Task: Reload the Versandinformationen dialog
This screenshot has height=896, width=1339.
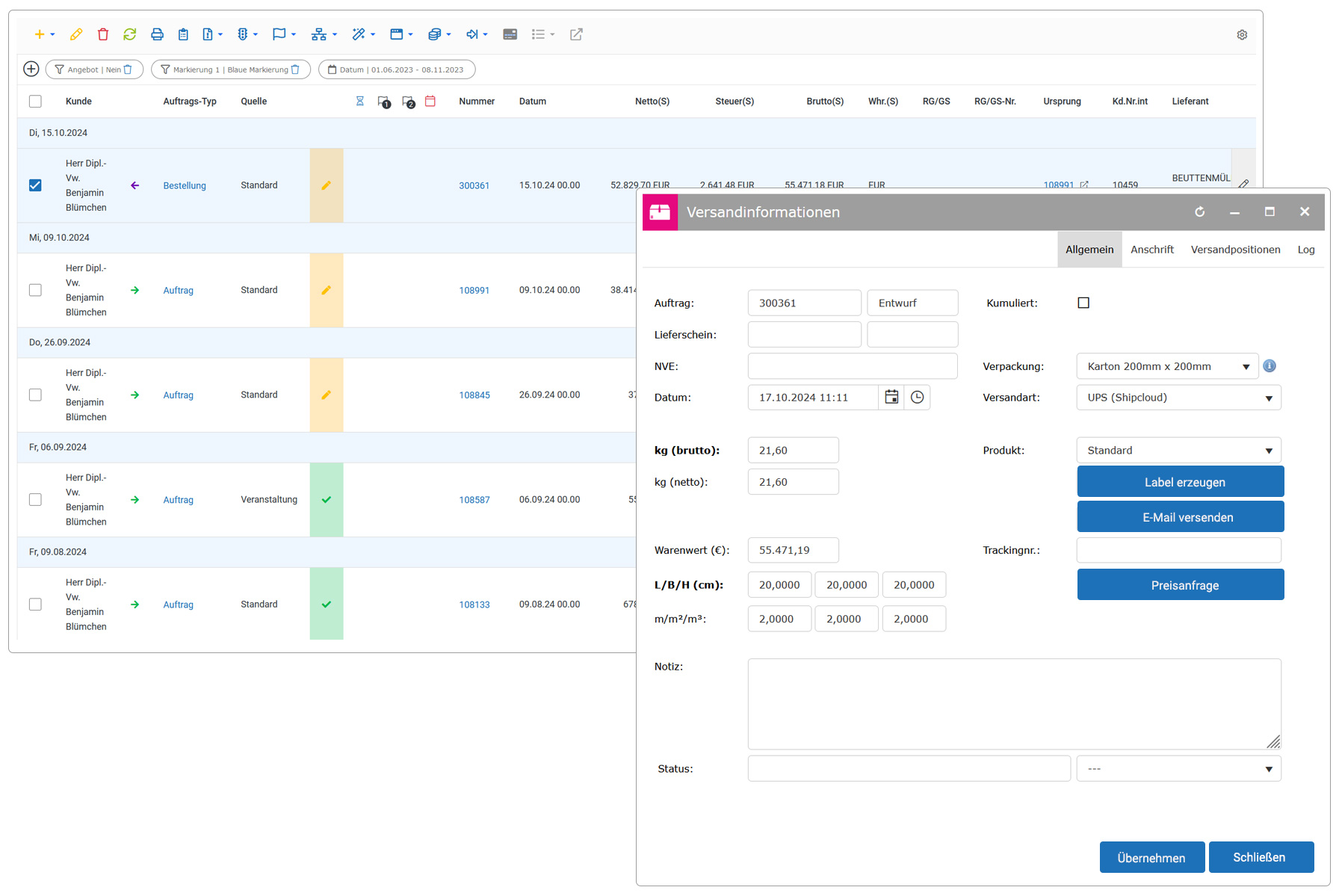Action: (1200, 212)
